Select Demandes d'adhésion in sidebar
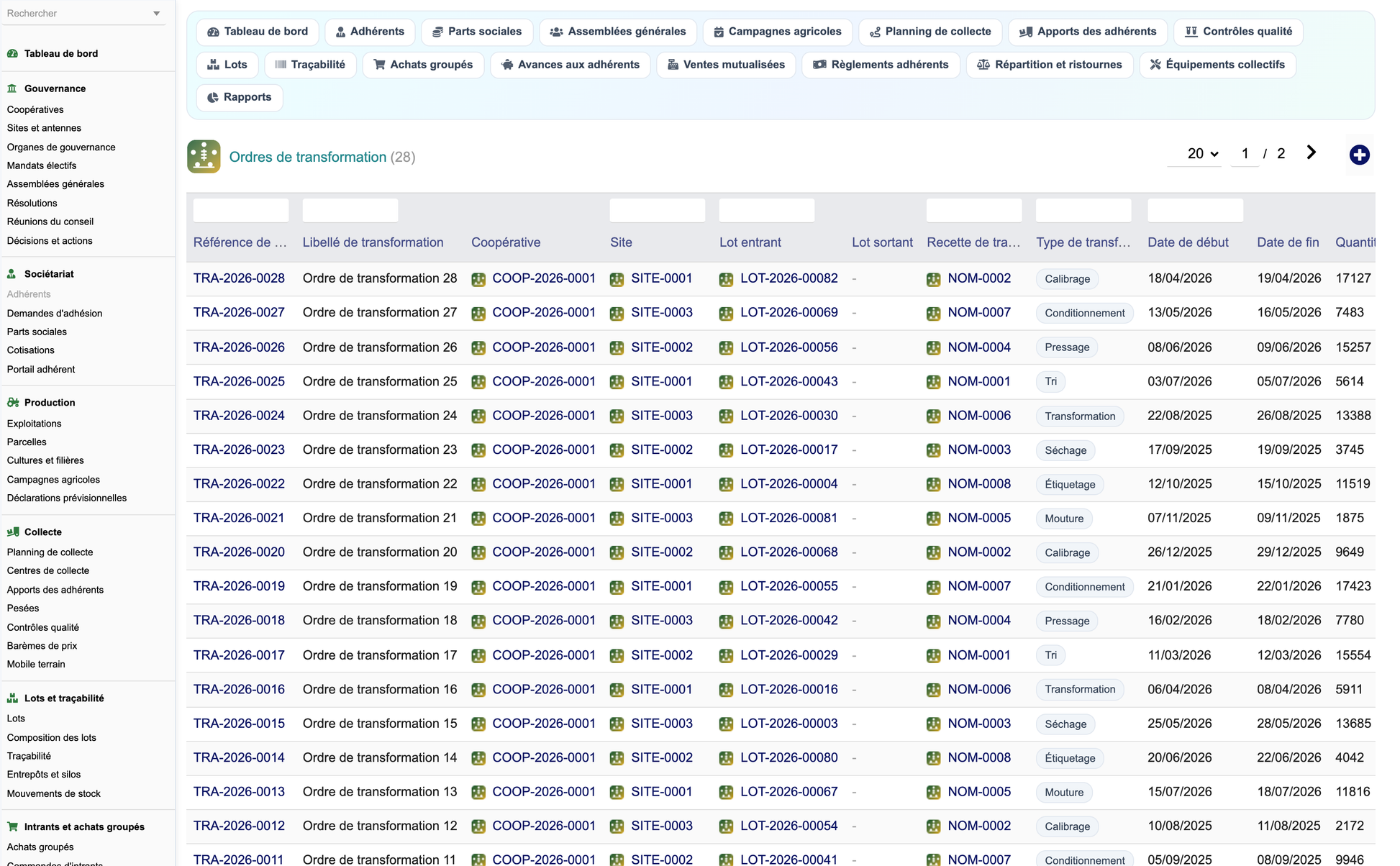Image resolution: width=1400 pixels, height=866 pixels. point(55,314)
